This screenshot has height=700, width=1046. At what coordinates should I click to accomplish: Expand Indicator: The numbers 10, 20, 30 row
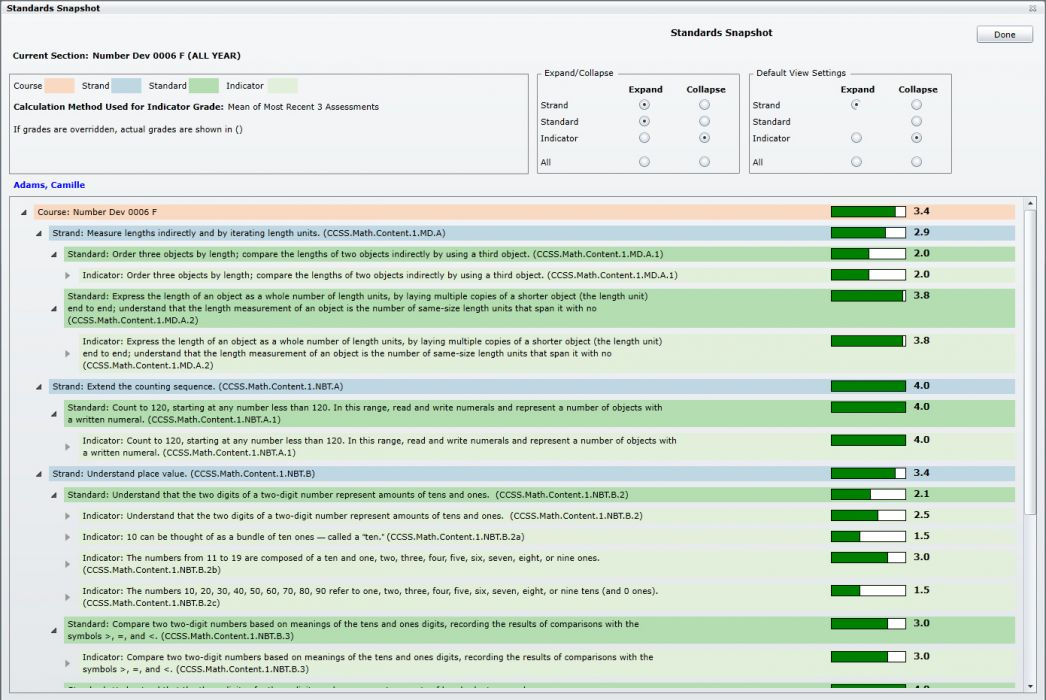(x=67, y=597)
